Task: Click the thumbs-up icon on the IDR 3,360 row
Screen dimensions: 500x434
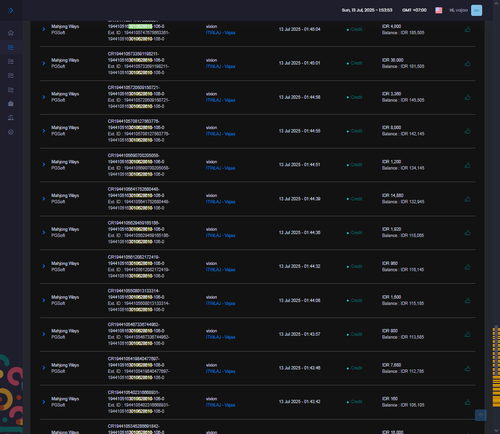Action: 468,97
